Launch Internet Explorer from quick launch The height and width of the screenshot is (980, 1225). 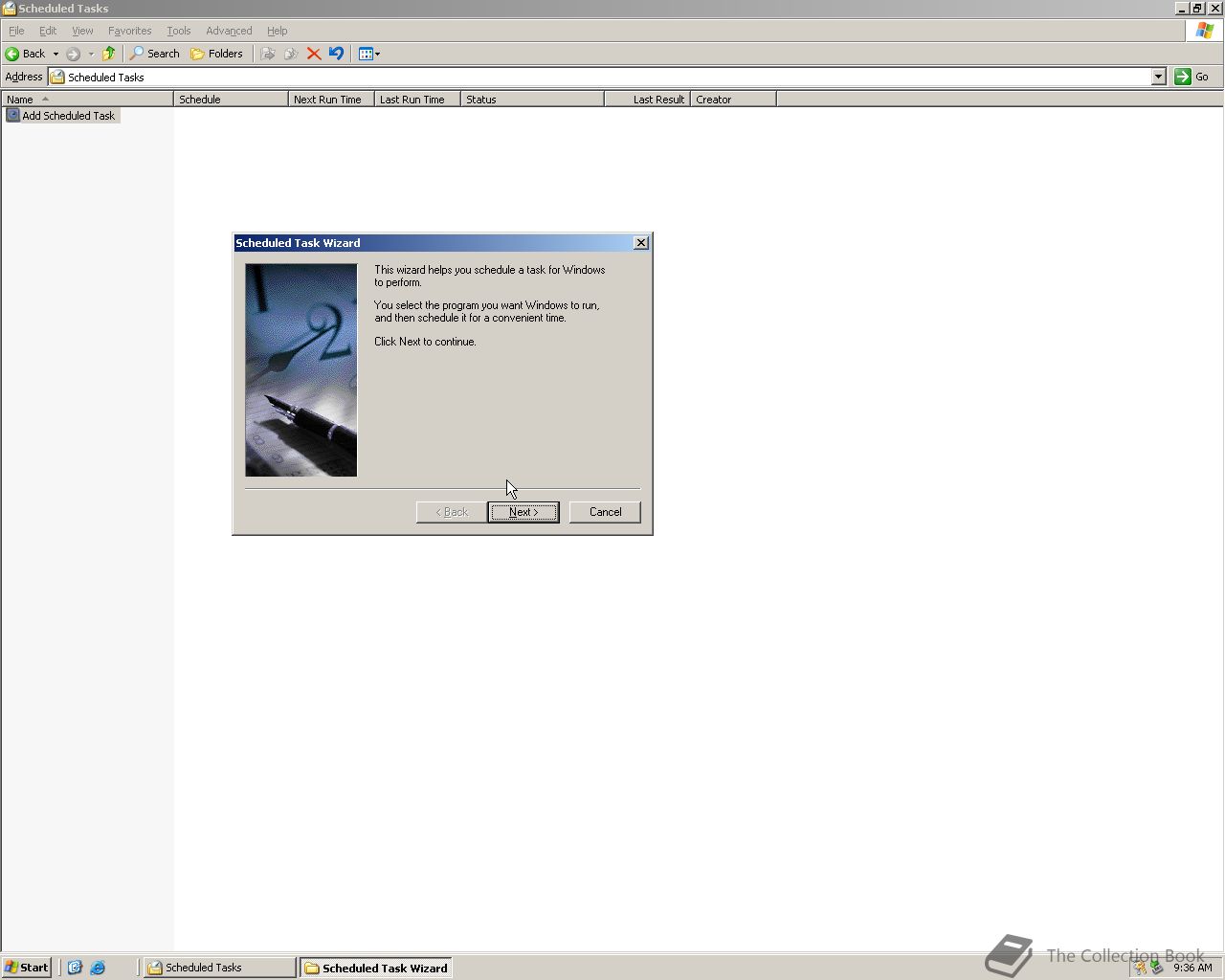point(98,968)
